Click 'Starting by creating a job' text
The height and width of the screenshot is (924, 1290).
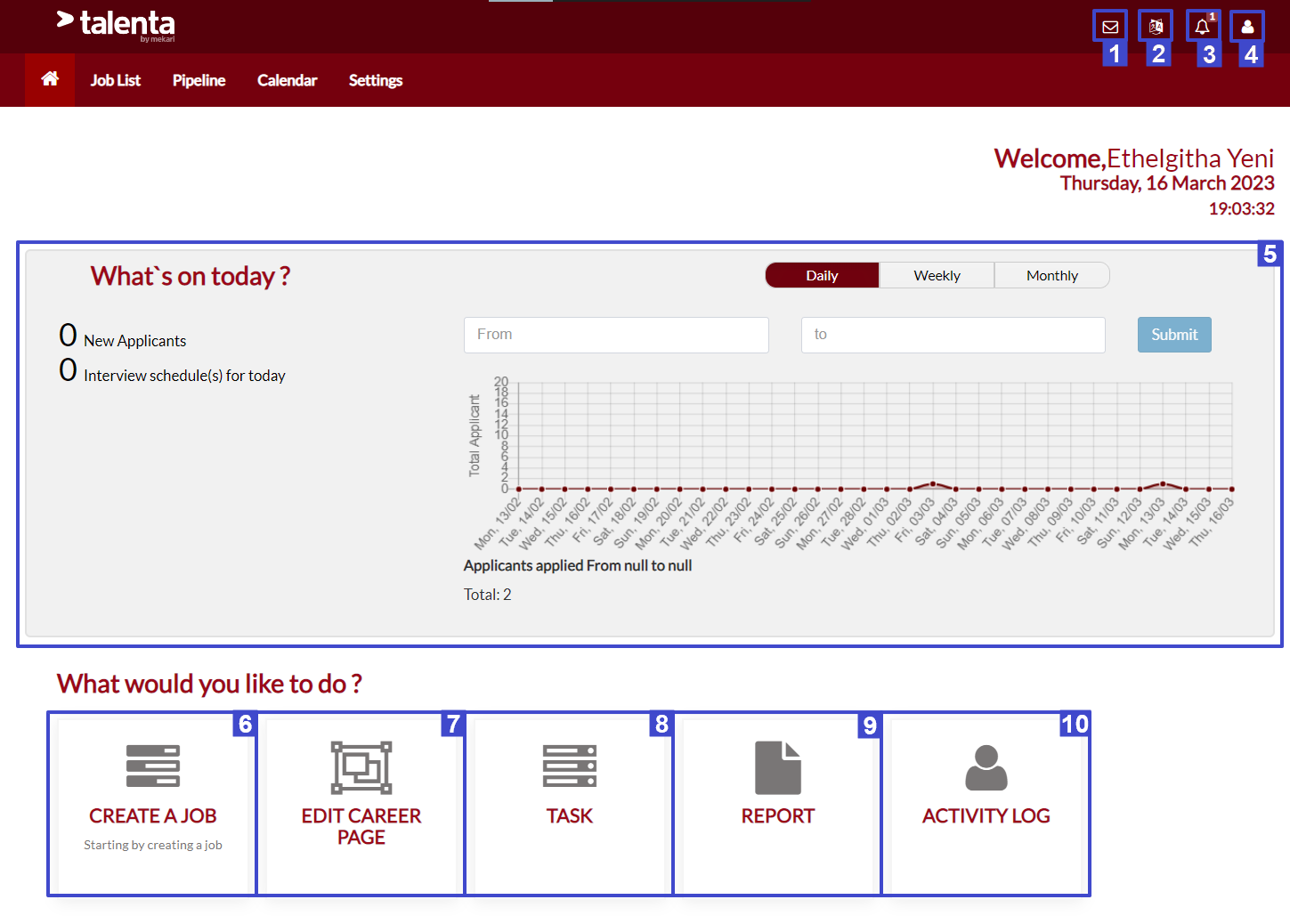(x=153, y=845)
